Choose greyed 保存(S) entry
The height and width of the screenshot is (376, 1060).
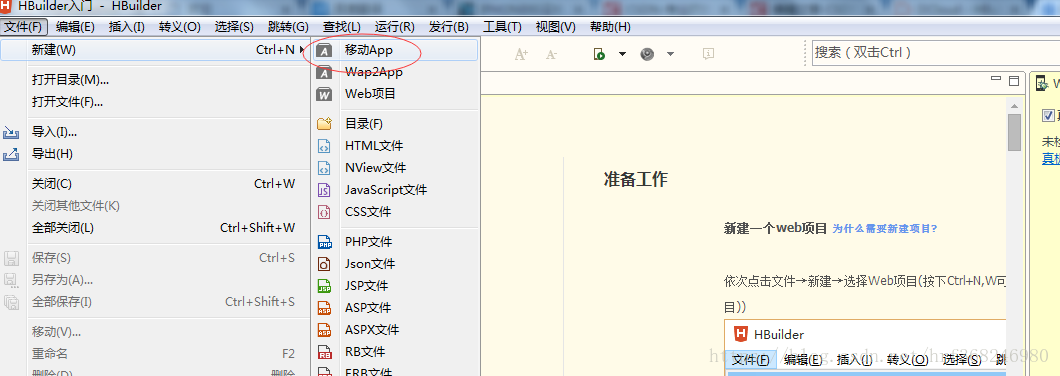154,258
